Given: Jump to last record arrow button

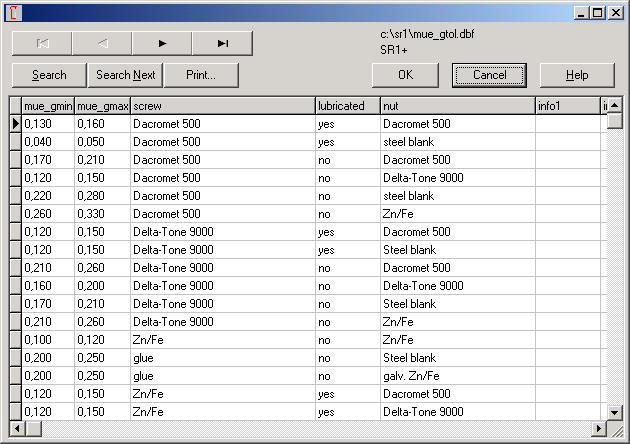Looking at the screenshot, I should [222, 43].
